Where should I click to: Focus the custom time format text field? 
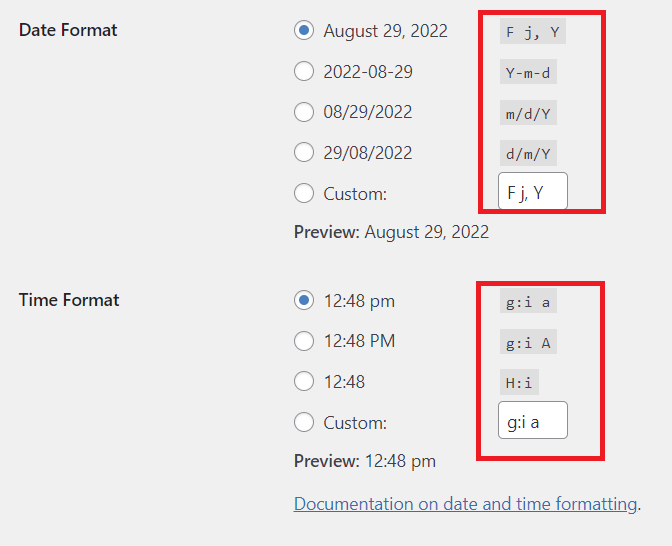tap(533, 421)
